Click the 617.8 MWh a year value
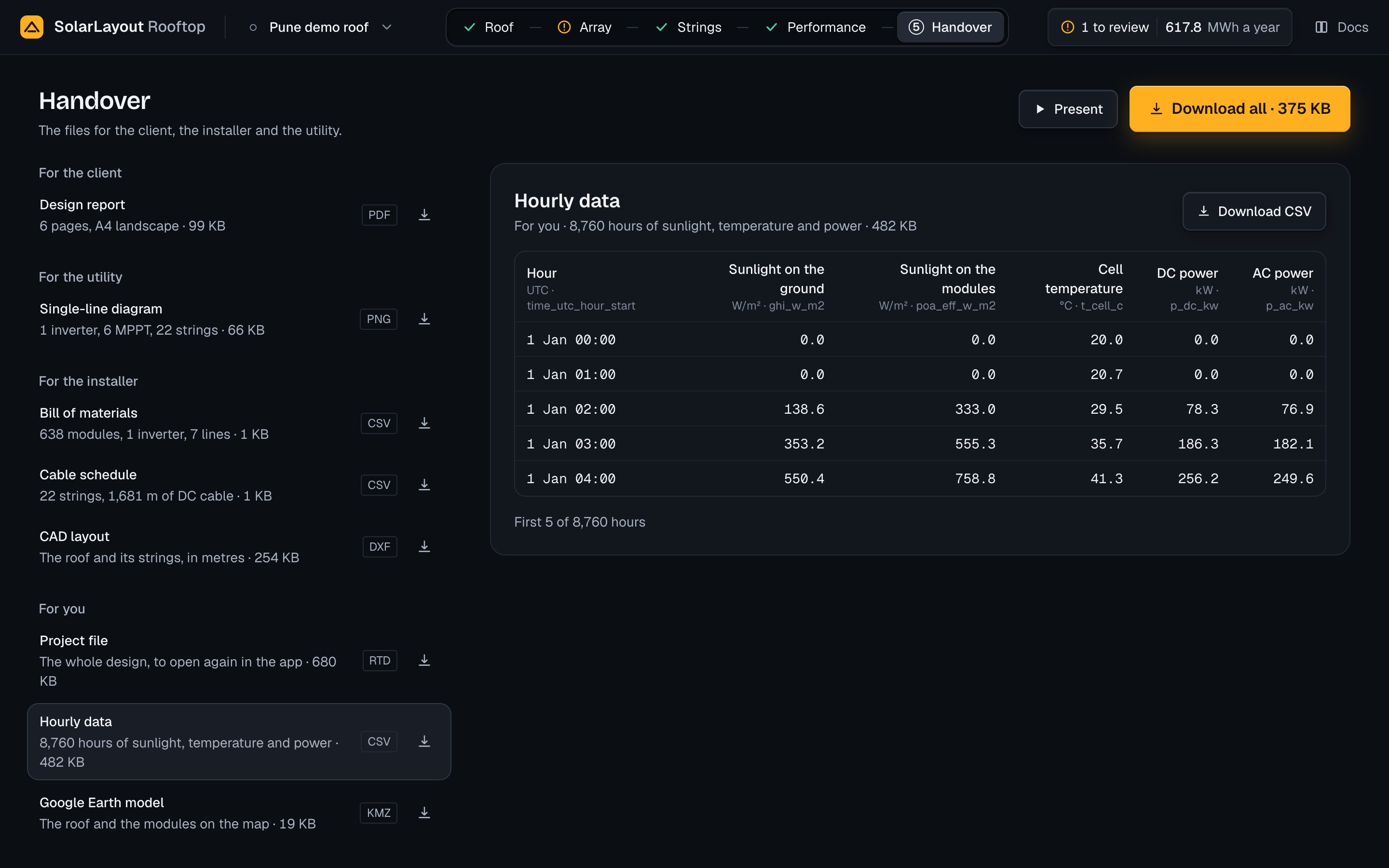The width and height of the screenshot is (1389, 868). [1222, 27]
